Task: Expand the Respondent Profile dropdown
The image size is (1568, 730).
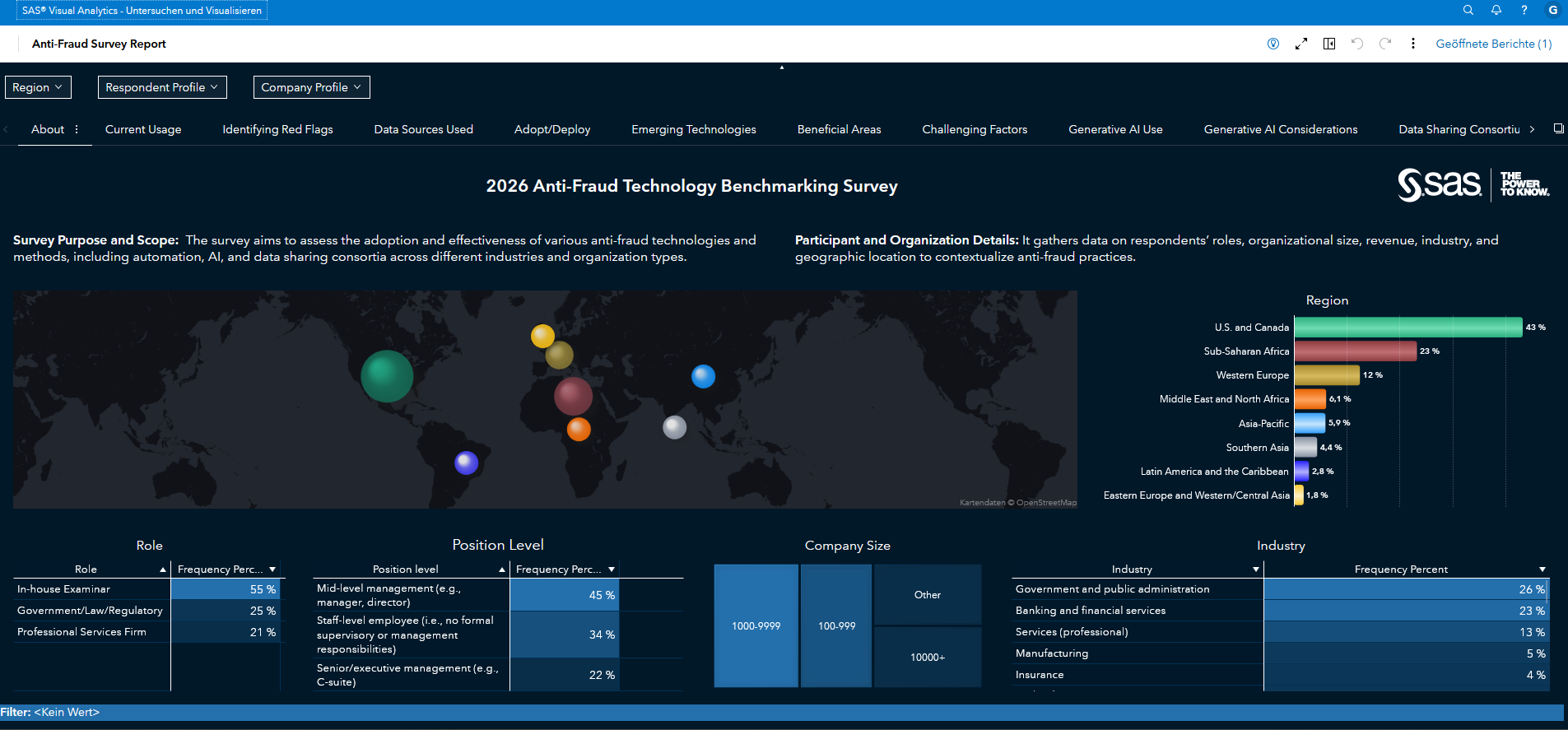Action: pyautogui.click(x=161, y=87)
